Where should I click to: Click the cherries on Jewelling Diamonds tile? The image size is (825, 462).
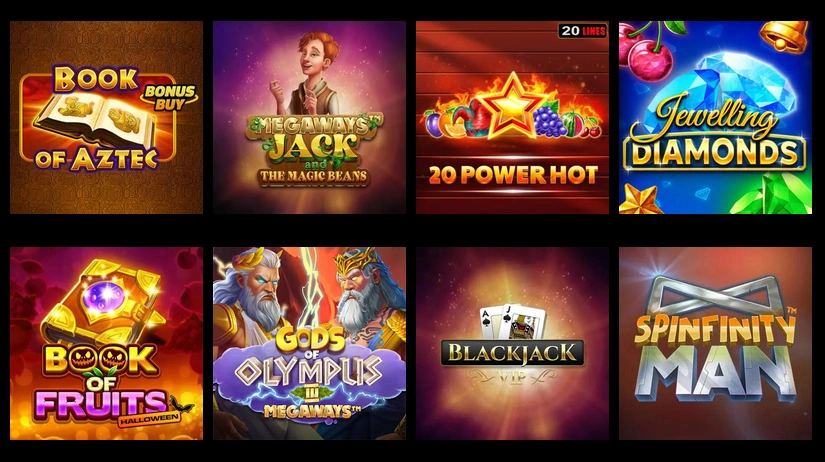coord(647,51)
